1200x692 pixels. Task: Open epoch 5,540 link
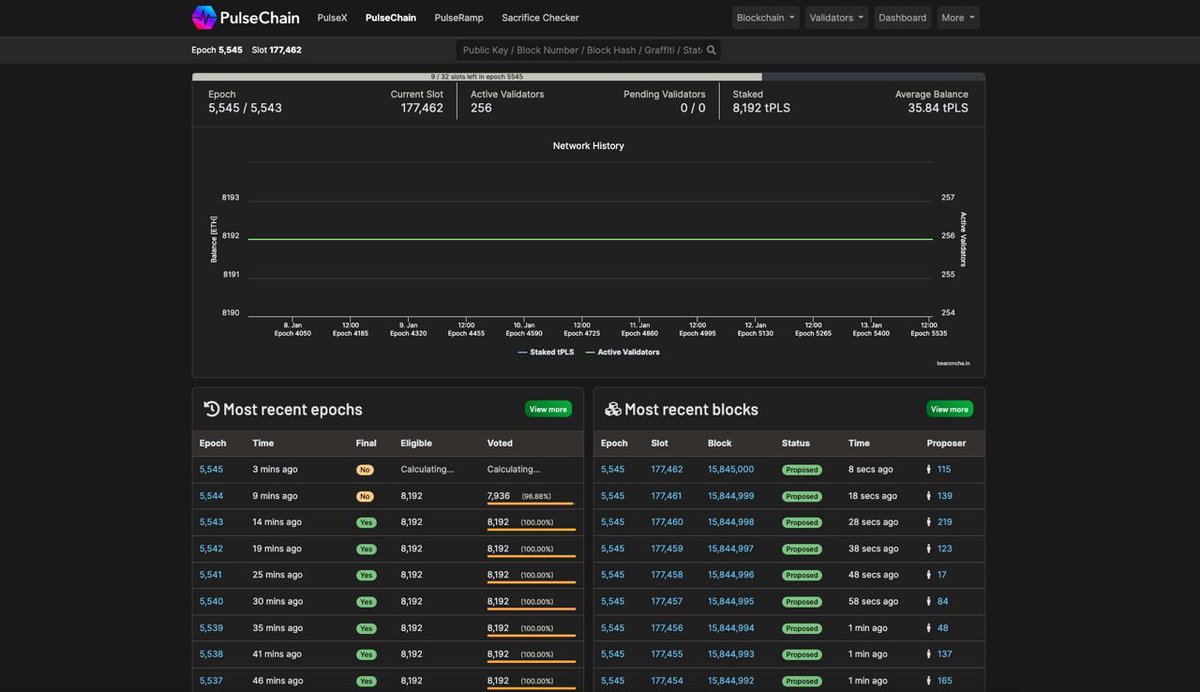211,602
